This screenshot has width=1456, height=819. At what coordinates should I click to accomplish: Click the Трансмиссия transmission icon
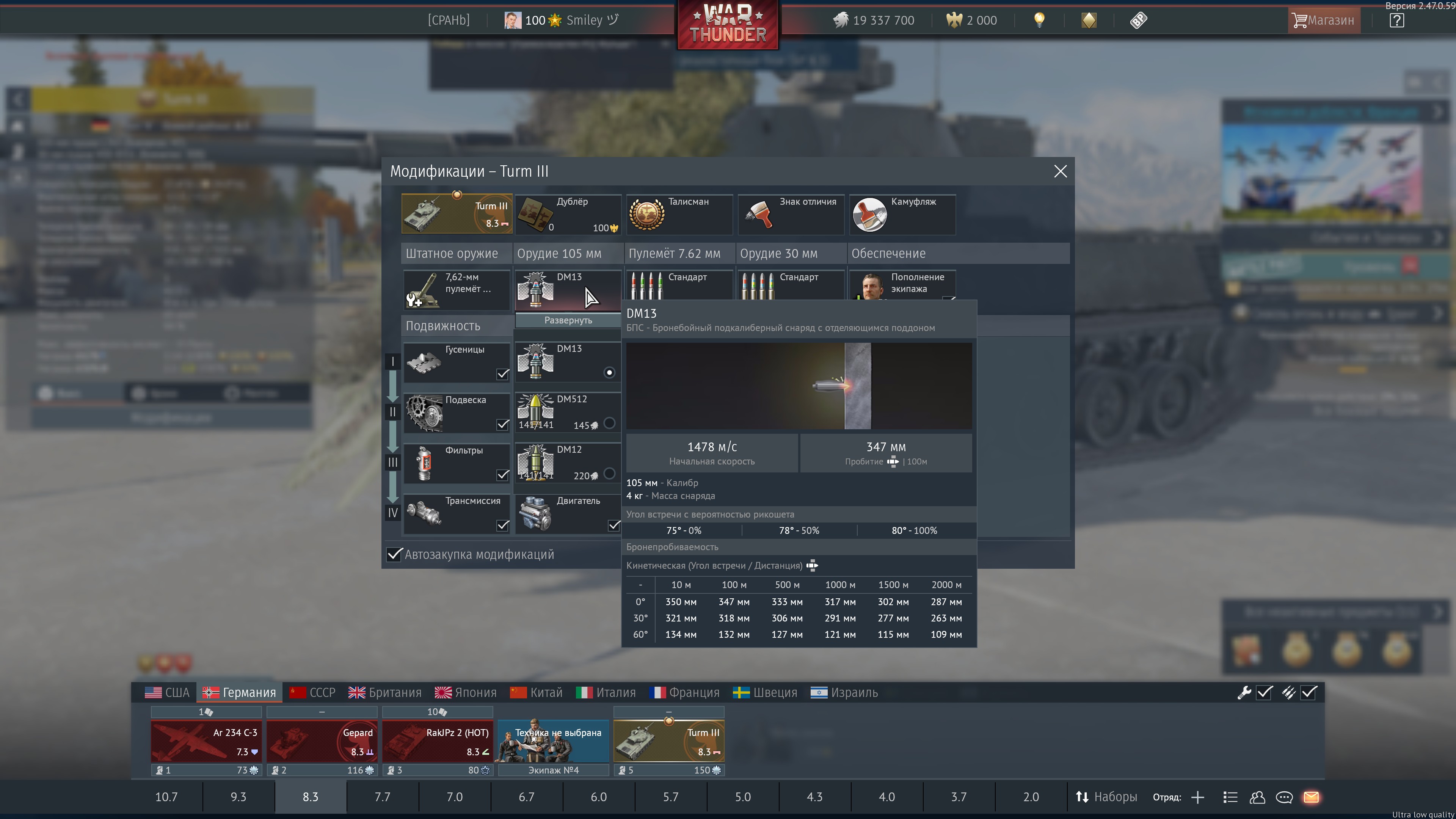click(424, 513)
